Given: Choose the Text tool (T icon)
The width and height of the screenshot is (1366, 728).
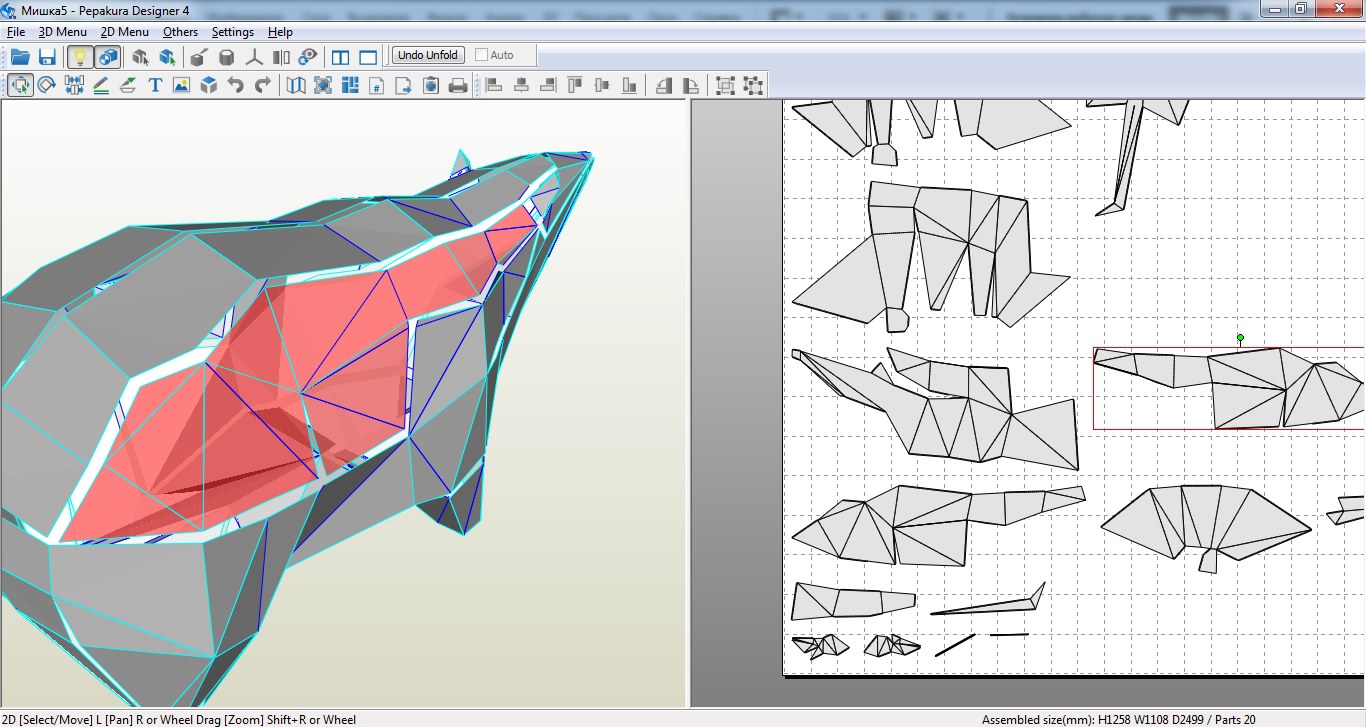Looking at the screenshot, I should (x=155, y=85).
